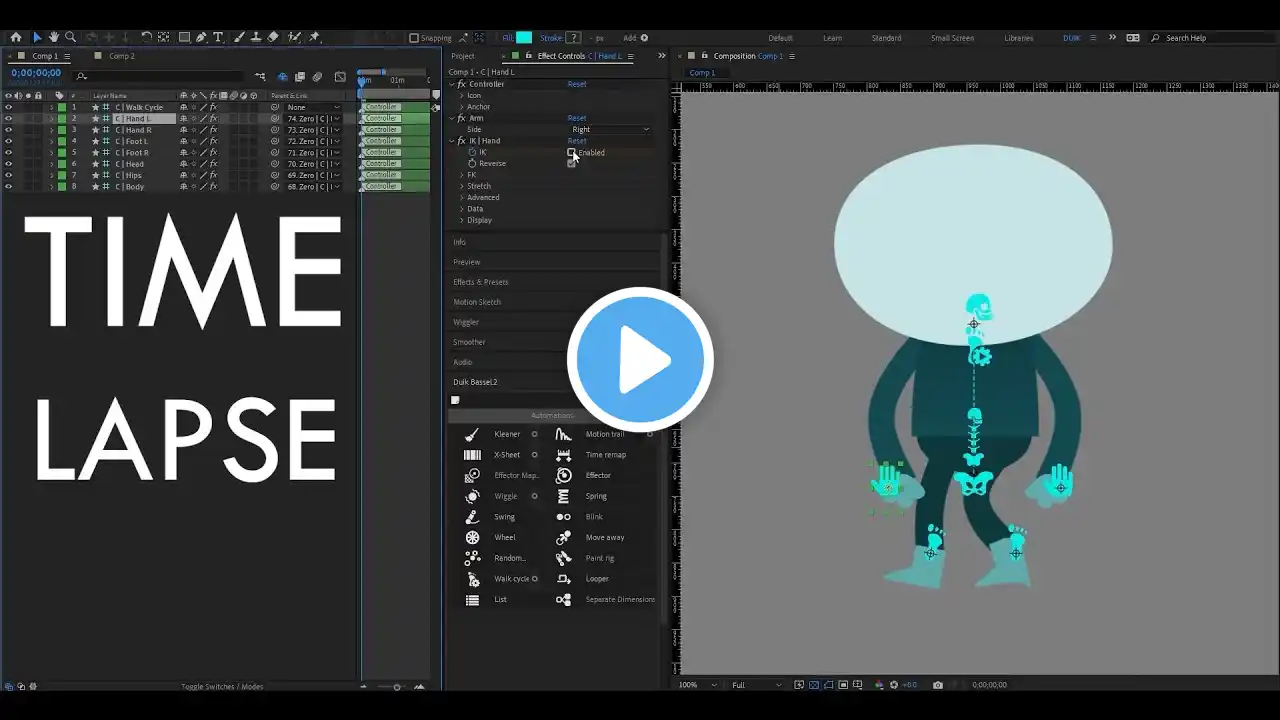Click the cyan Fill color swatch

(524, 38)
